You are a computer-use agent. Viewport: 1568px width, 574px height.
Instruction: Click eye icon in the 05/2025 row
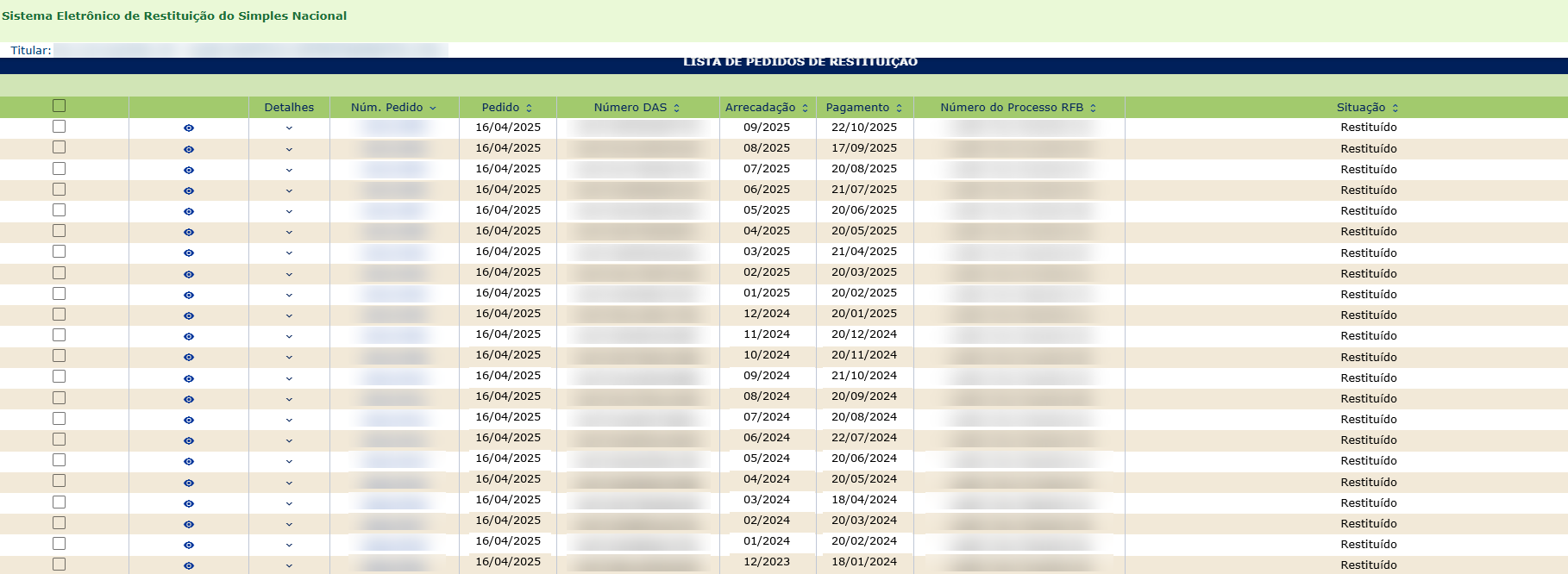tap(189, 211)
